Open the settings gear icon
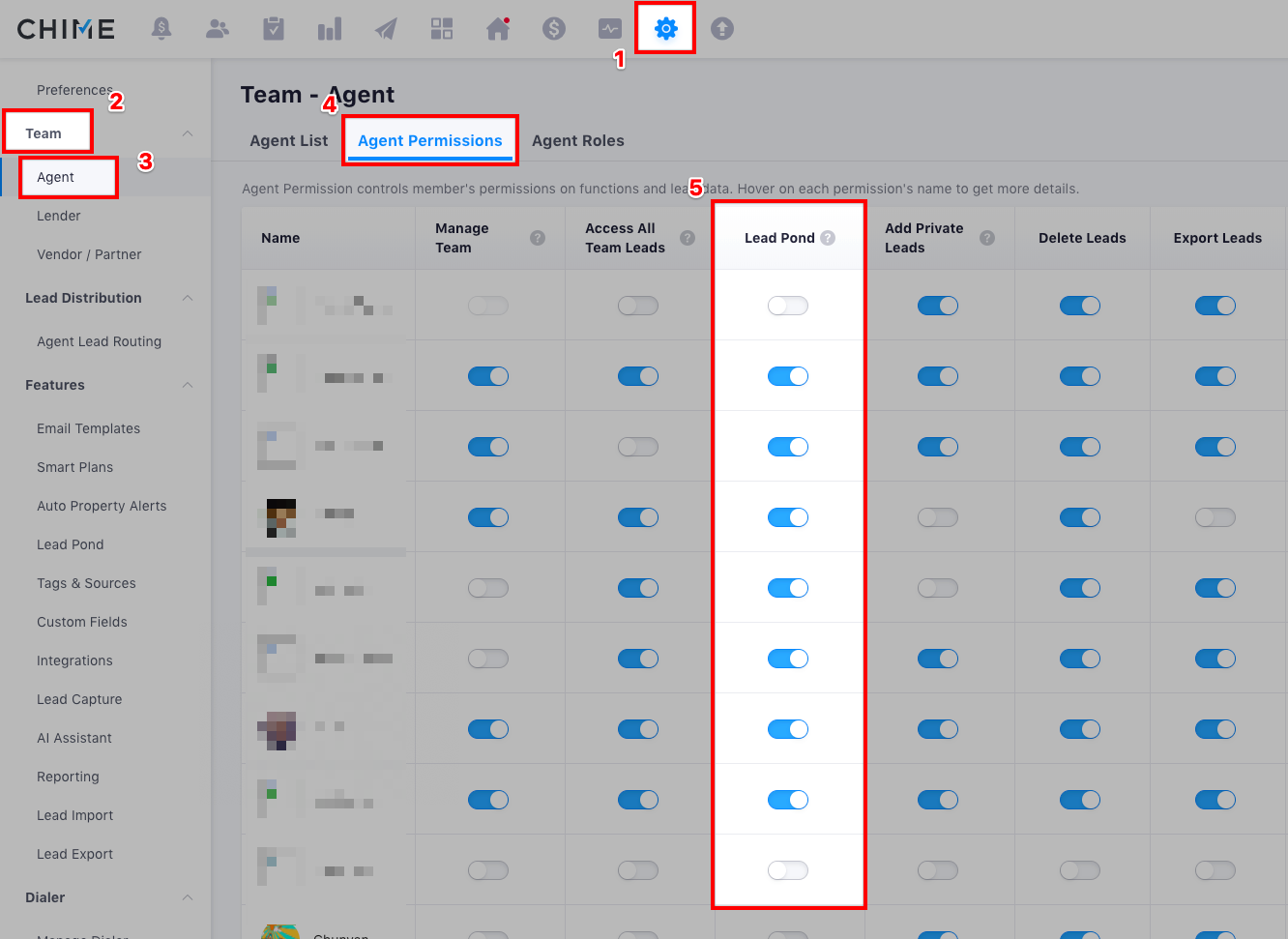The height and width of the screenshot is (939, 1288). [x=665, y=29]
